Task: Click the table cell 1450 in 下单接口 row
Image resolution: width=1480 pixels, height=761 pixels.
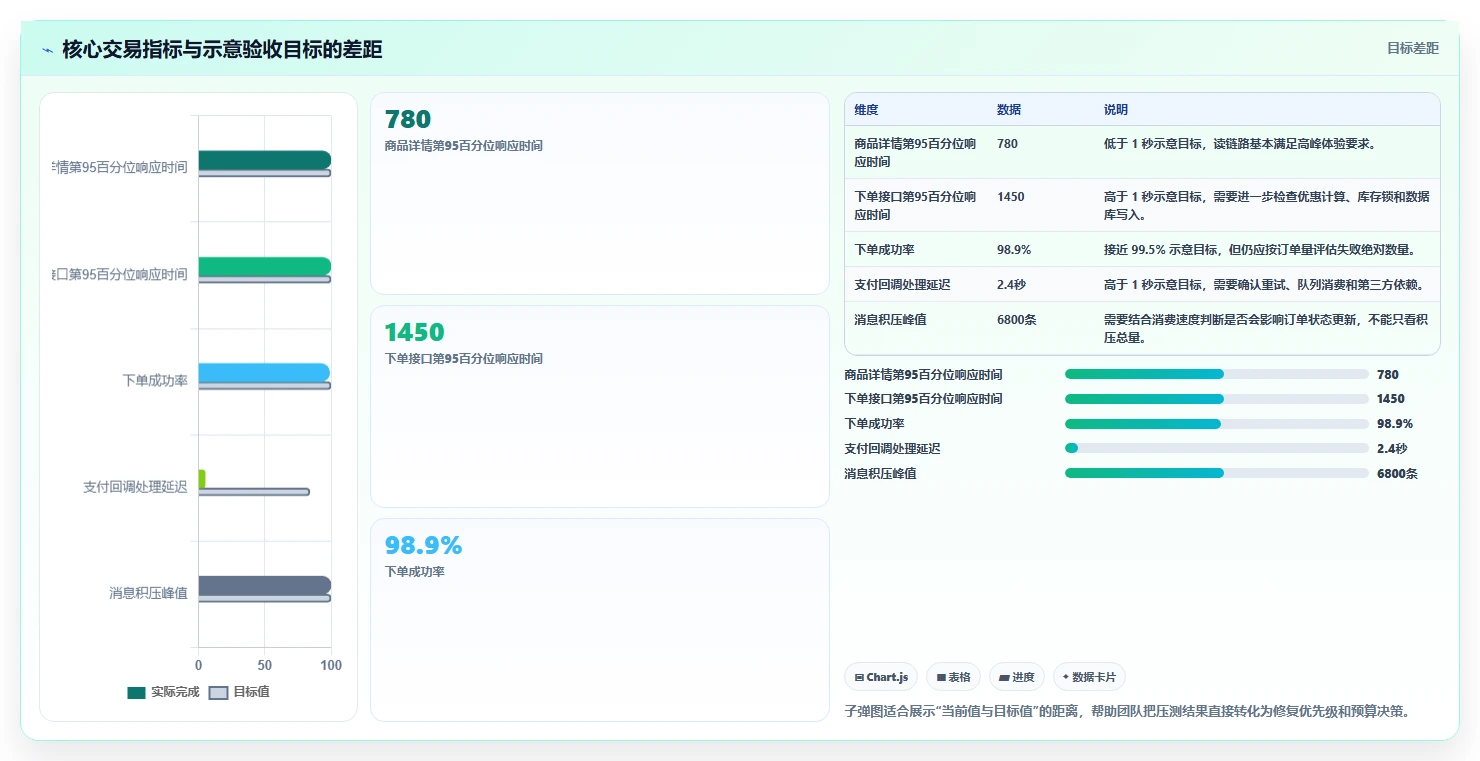Action: [1011, 197]
